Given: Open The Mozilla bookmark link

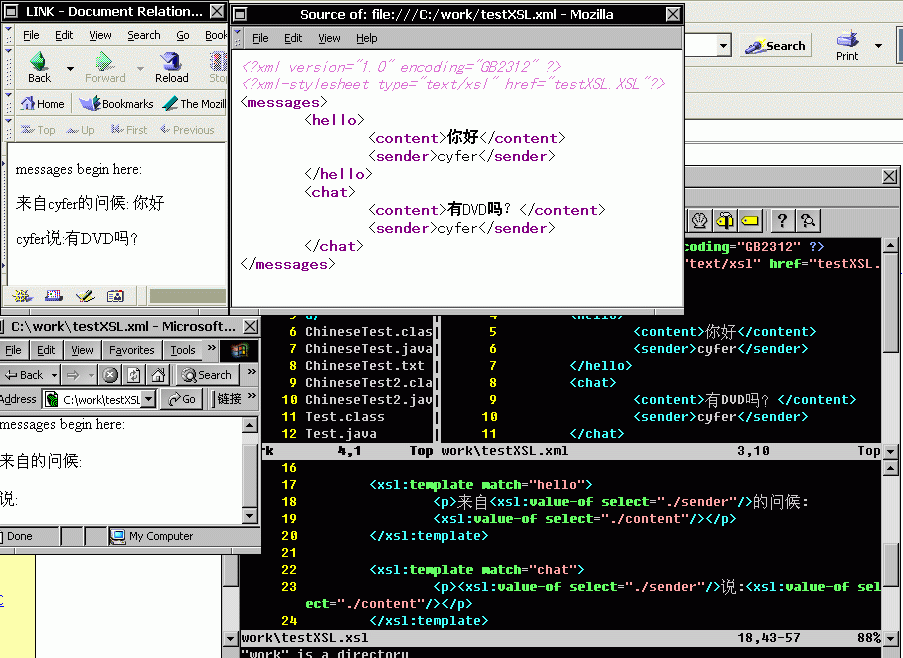Looking at the screenshot, I should point(195,104).
